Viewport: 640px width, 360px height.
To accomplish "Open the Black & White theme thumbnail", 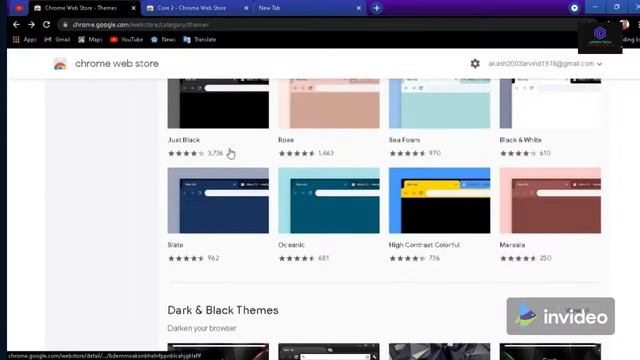I will (550, 103).
